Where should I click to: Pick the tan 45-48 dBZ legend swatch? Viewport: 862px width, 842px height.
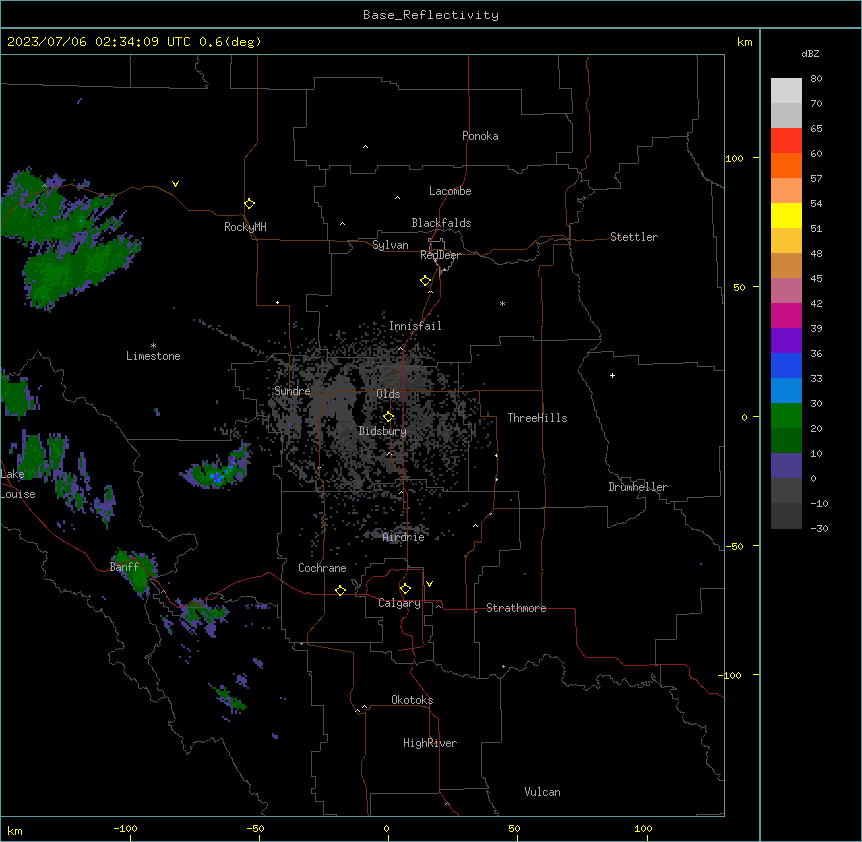786,265
